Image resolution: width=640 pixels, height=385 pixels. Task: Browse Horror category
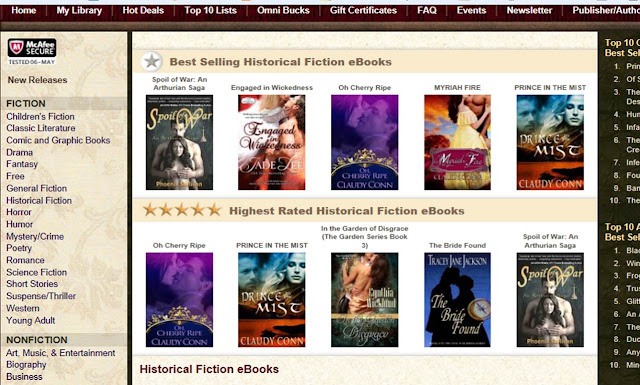19,212
